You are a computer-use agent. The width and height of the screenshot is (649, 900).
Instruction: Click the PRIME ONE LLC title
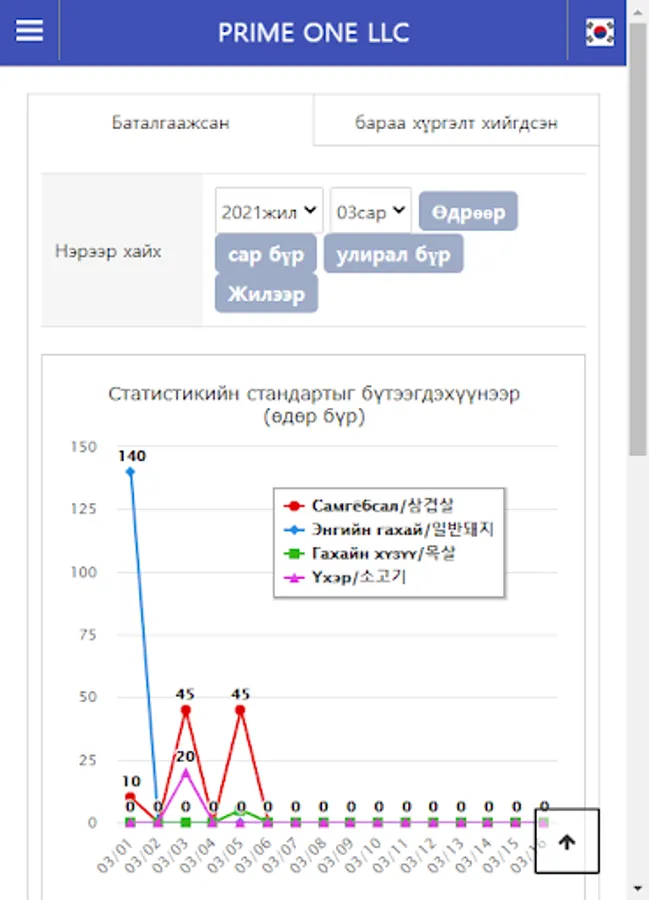(x=314, y=32)
